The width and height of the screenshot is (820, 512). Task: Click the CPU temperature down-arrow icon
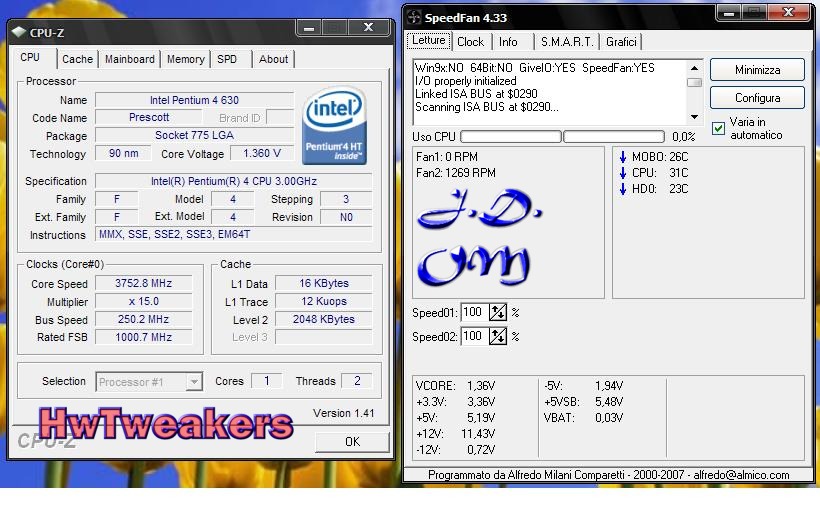tap(623, 173)
